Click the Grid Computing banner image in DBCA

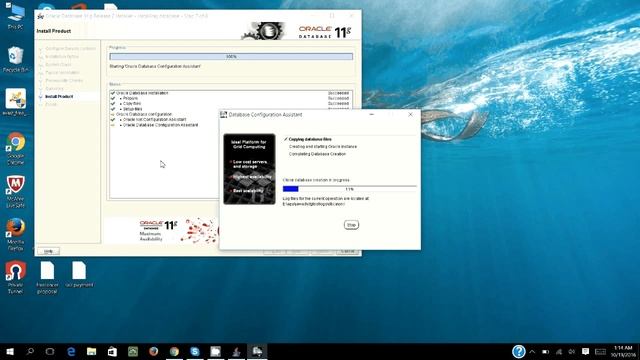249,169
